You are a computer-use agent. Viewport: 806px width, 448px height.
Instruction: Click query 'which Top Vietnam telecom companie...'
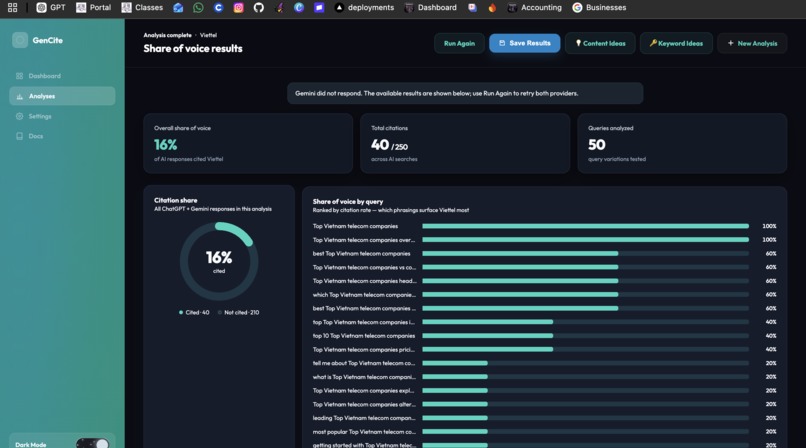[x=364, y=294]
